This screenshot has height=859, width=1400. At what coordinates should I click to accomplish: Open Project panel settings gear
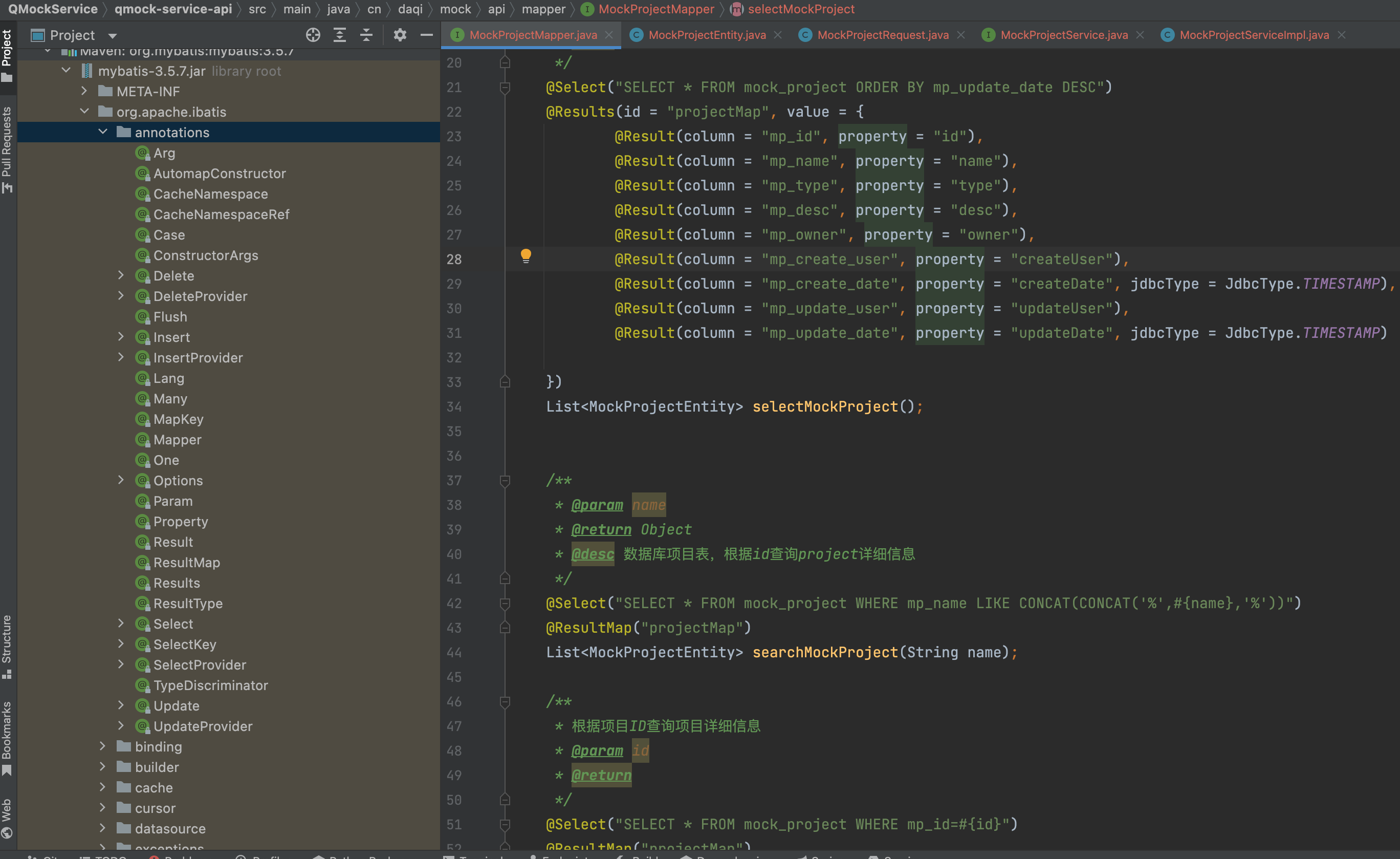(x=400, y=35)
